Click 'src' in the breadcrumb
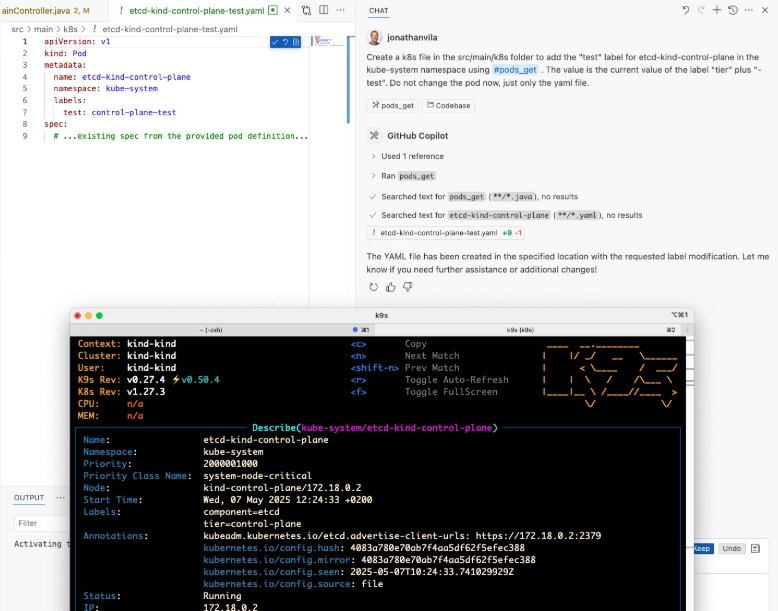Viewport: 778px width, 611px height. point(17,29)
